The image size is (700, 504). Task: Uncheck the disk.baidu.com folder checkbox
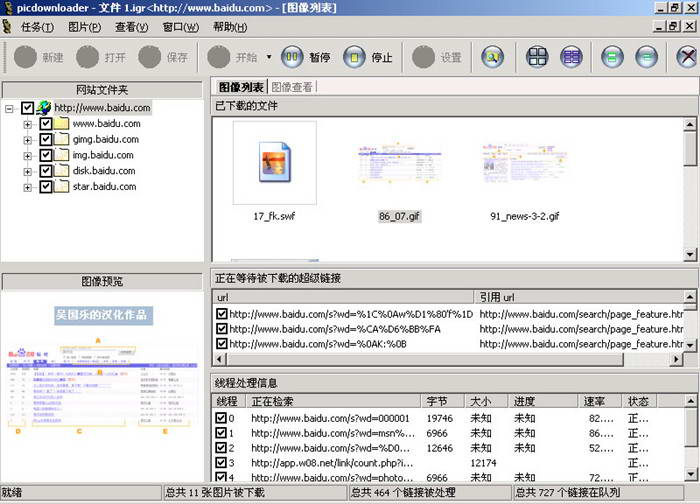tap(46, 171)
